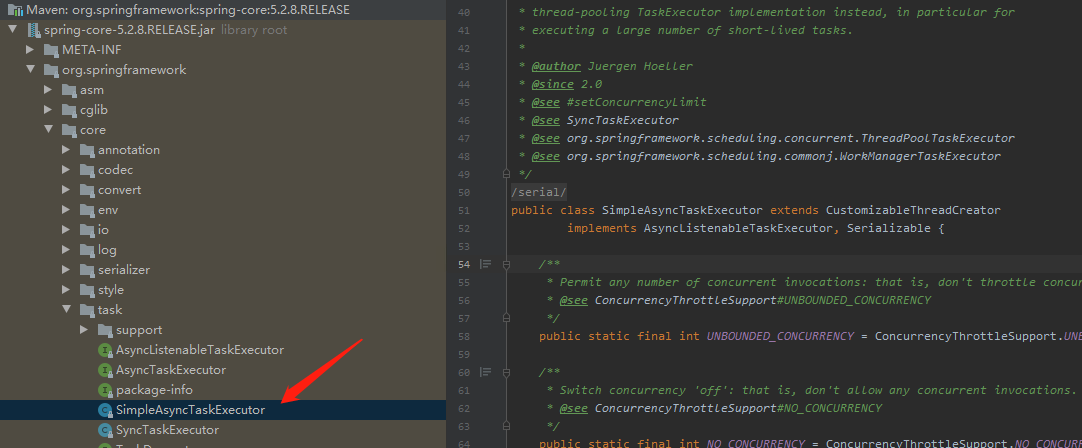
Task: Toggle rendered Javadoc icon on line 60
Action: click(486, 372)
